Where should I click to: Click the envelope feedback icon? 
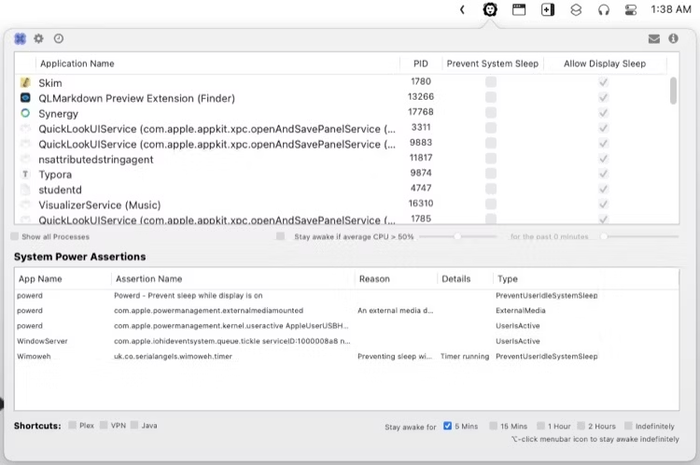point(654,39)
